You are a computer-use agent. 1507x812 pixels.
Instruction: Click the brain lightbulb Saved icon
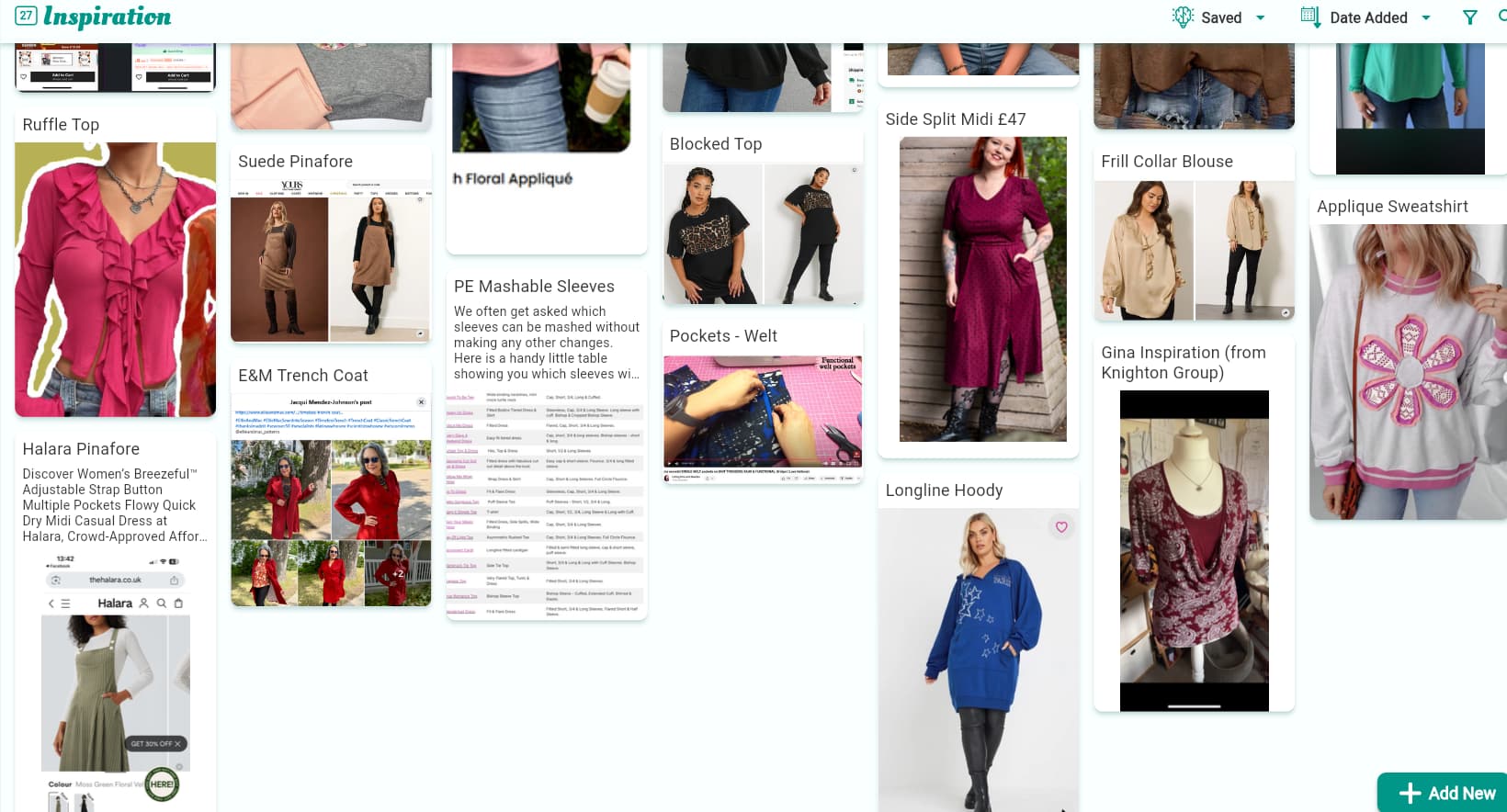[1183, 17]
